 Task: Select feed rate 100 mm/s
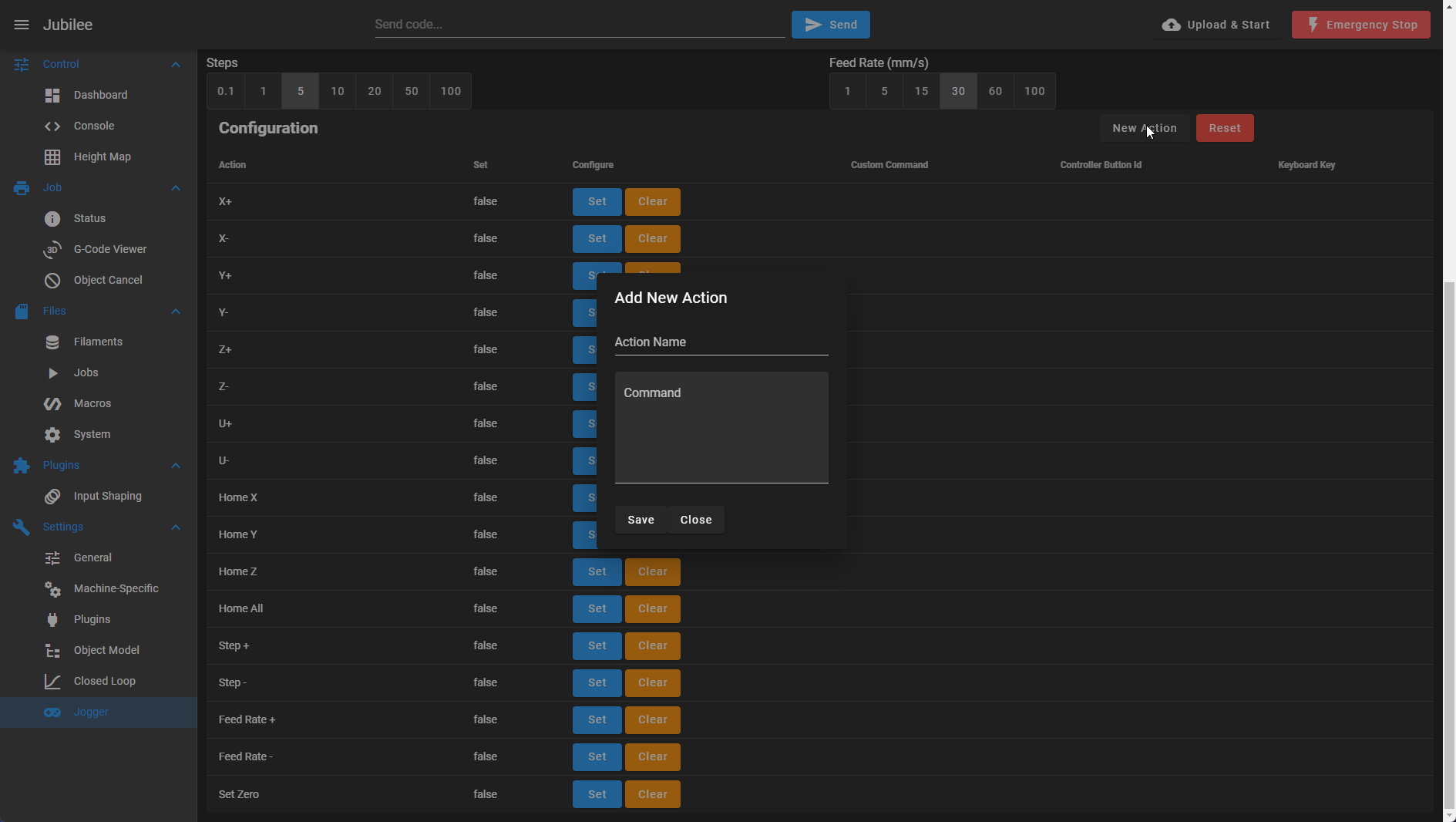click(x=1034, y=91)
